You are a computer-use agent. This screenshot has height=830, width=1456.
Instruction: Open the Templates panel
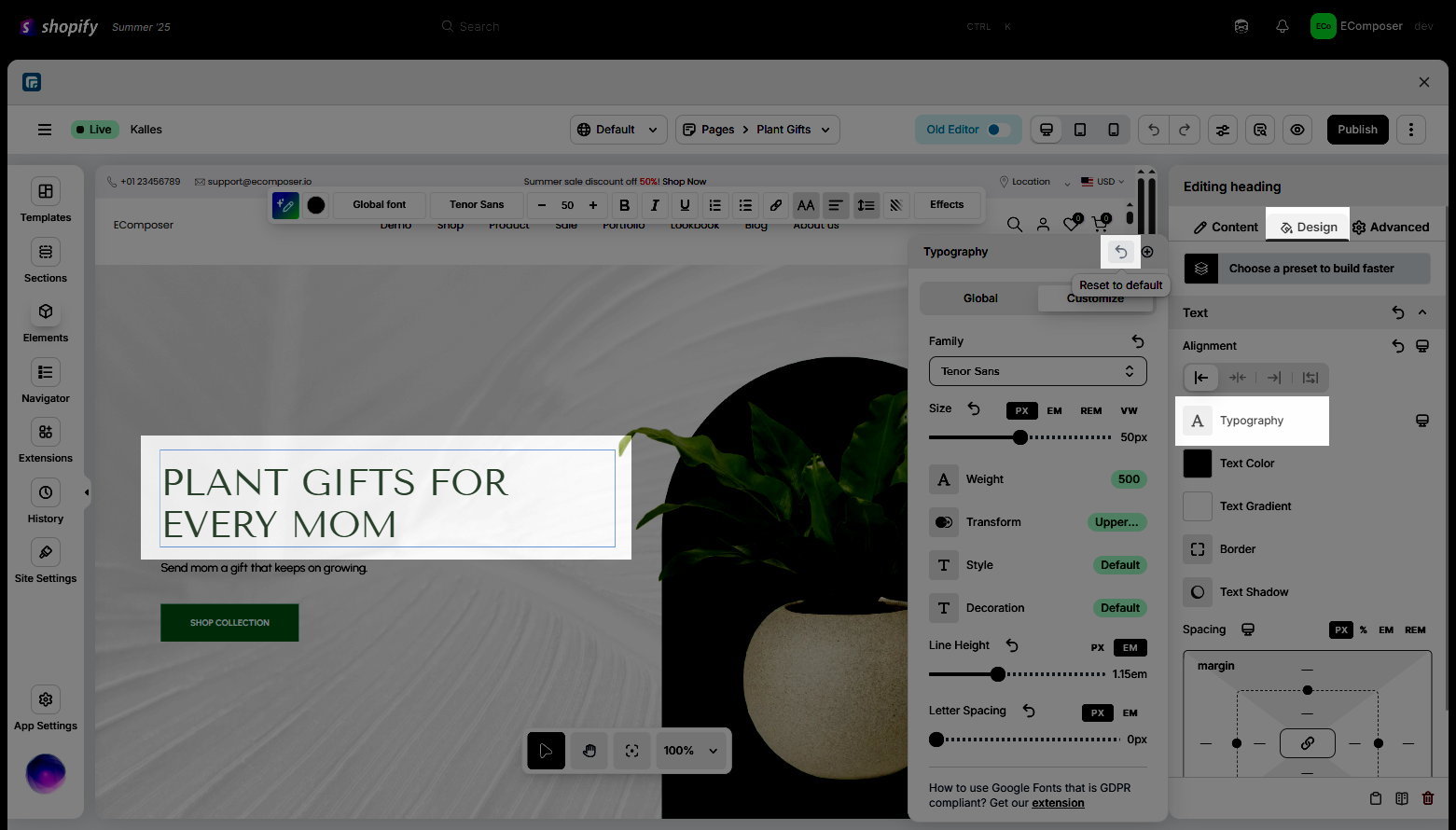pyautogui.click(x=46, y=201)
